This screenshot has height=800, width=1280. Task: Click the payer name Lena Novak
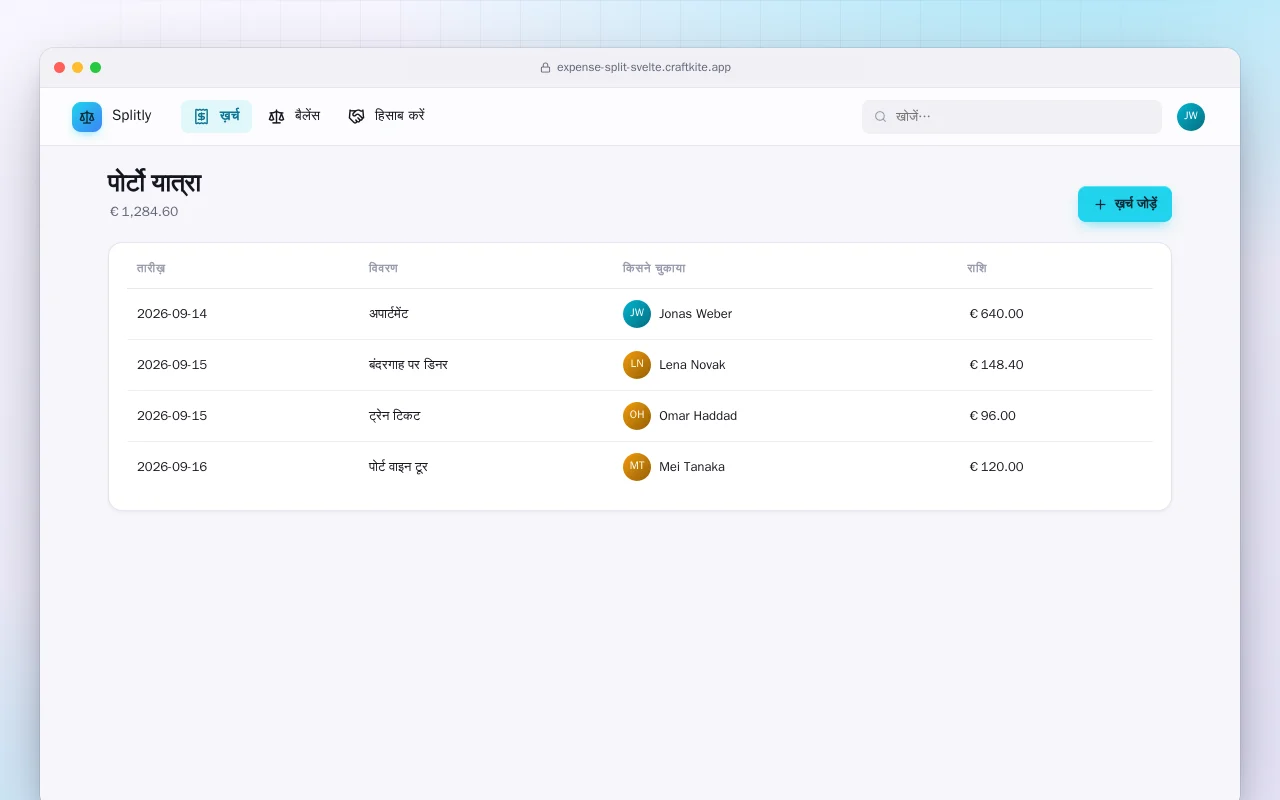point(692,365)
